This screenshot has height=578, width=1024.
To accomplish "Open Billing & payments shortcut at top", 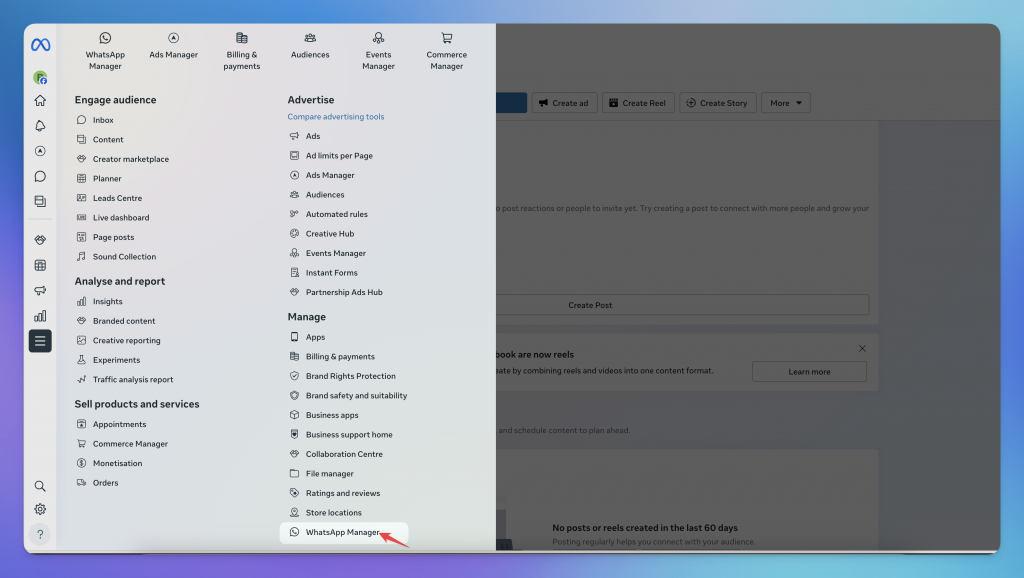I will pyautogui.click(x=242, y=51).
